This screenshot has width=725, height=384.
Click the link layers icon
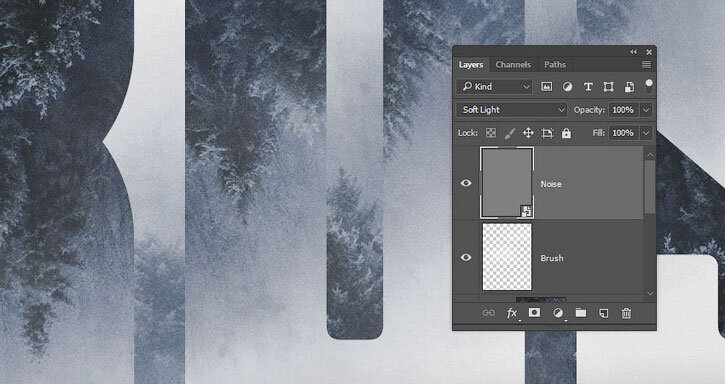point(488,313)
